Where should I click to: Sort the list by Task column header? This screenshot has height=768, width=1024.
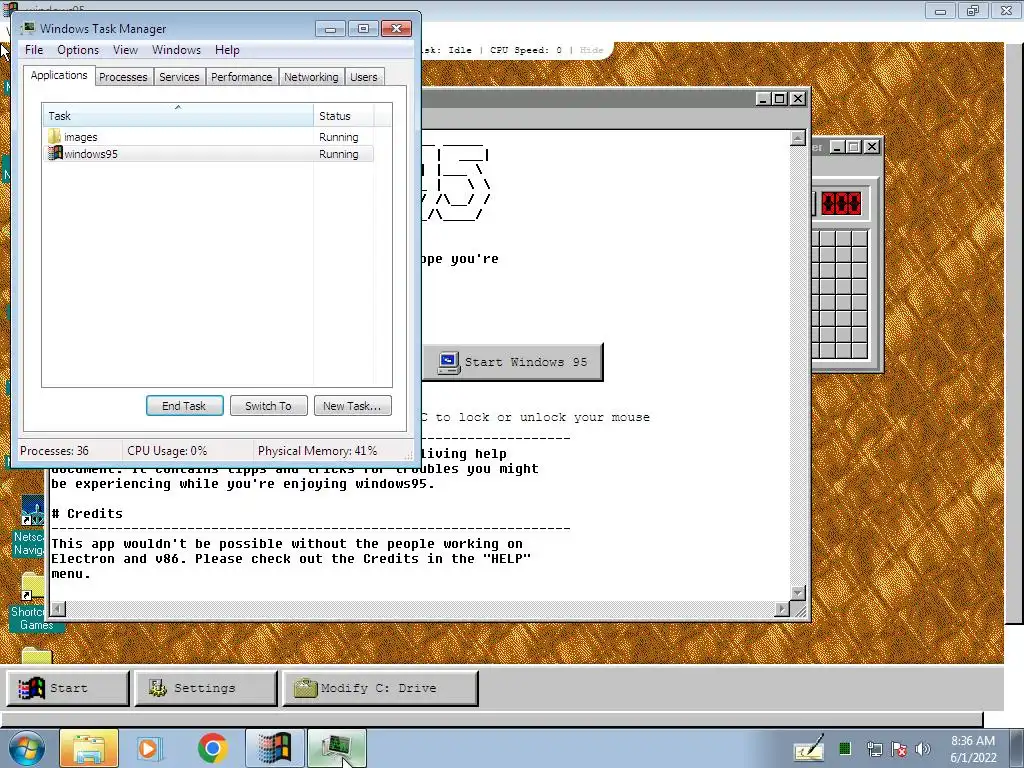tap(178, 116)
